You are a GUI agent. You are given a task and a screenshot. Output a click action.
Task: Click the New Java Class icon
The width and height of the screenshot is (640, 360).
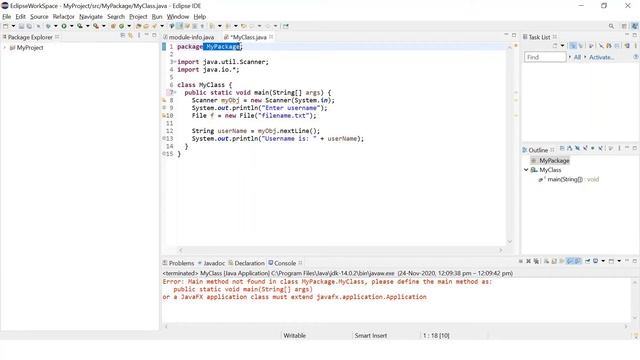tap(121, 26)
